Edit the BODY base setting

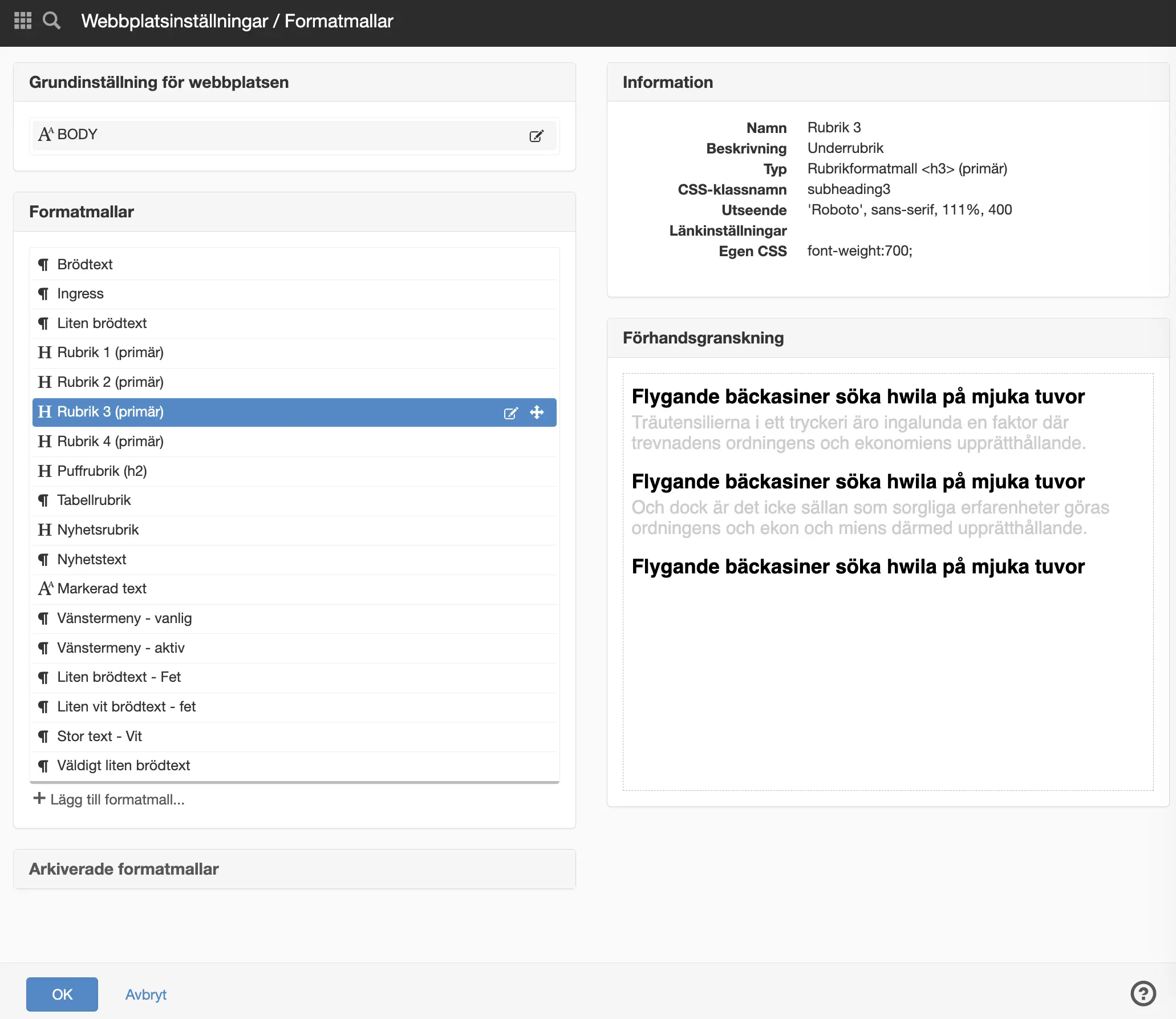pyautogui.click(x=536, y=136)
